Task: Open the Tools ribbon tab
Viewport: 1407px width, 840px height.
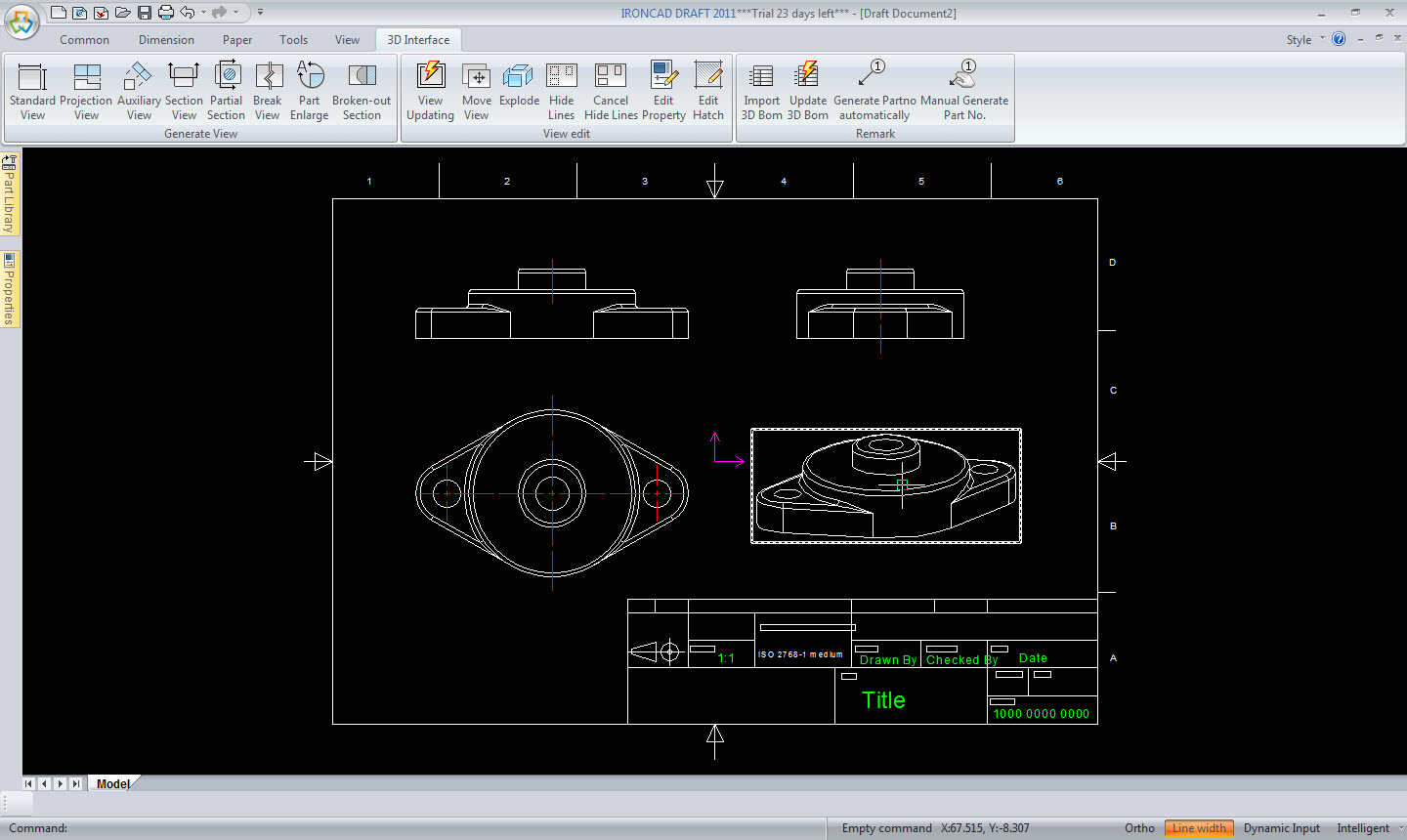Action: pos(293,40)
